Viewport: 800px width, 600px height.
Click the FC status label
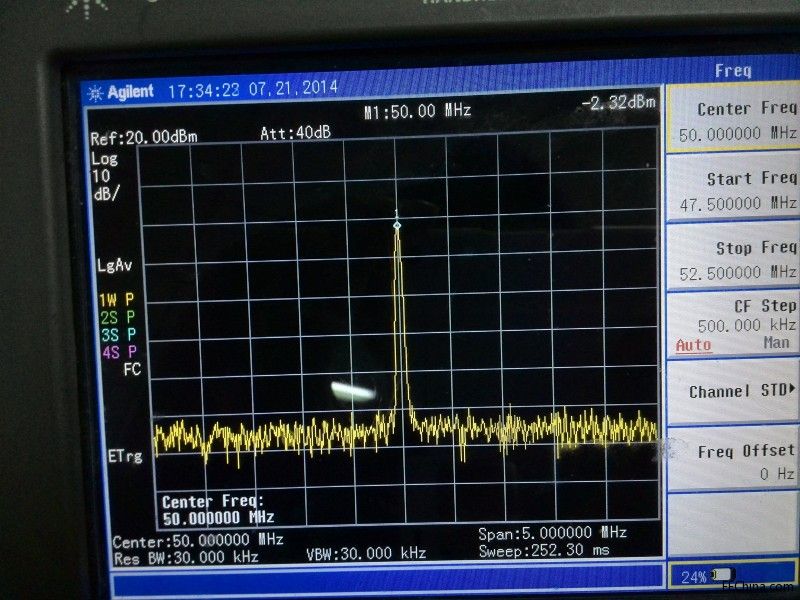coord(132,369)
